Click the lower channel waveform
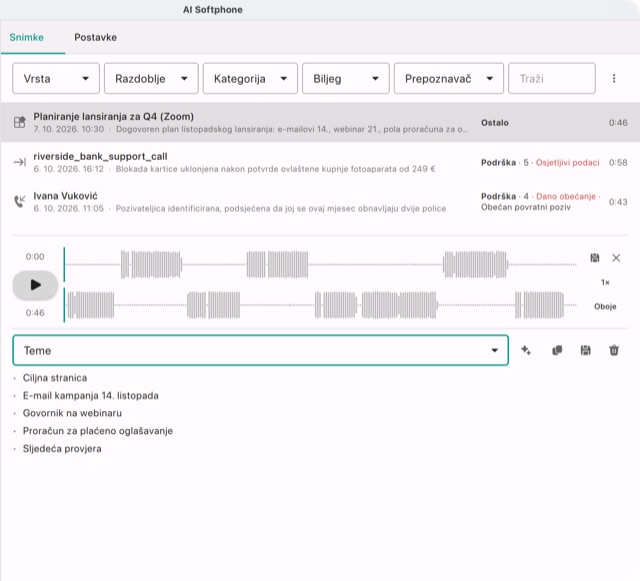 (x=320, y=305)
